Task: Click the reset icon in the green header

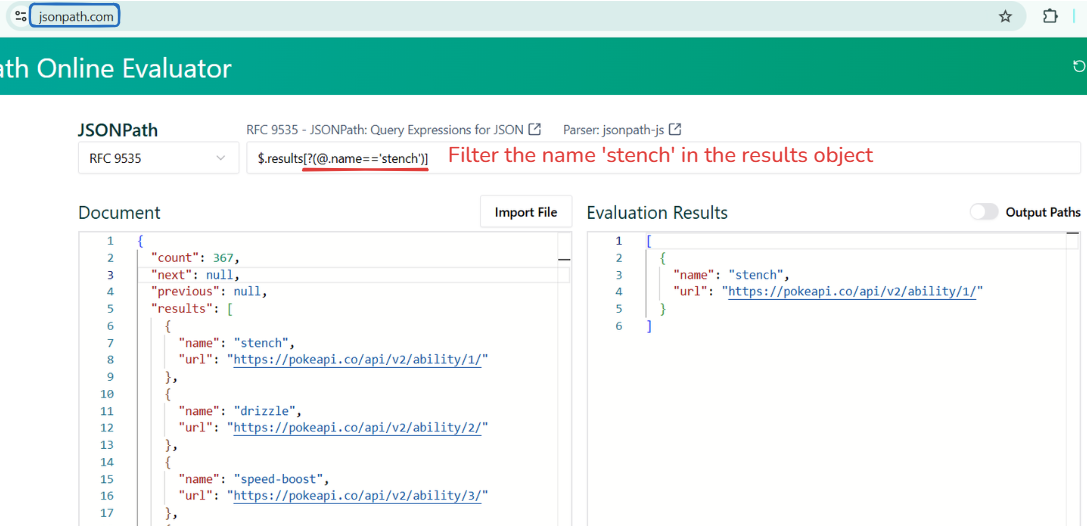Action: [1078, 66]
